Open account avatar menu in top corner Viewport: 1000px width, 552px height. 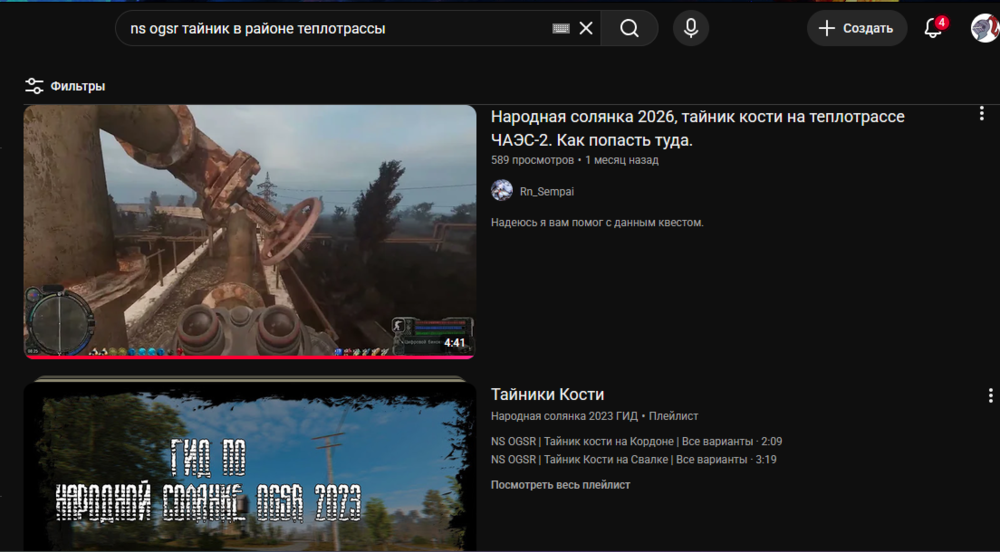coord(985,28)
